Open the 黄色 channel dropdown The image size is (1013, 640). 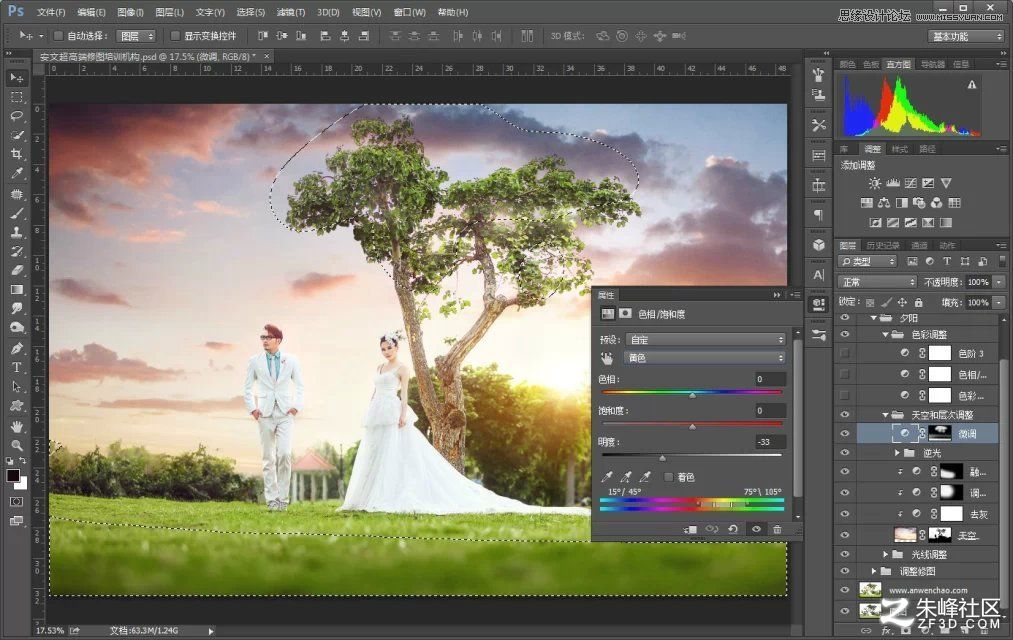705,358
